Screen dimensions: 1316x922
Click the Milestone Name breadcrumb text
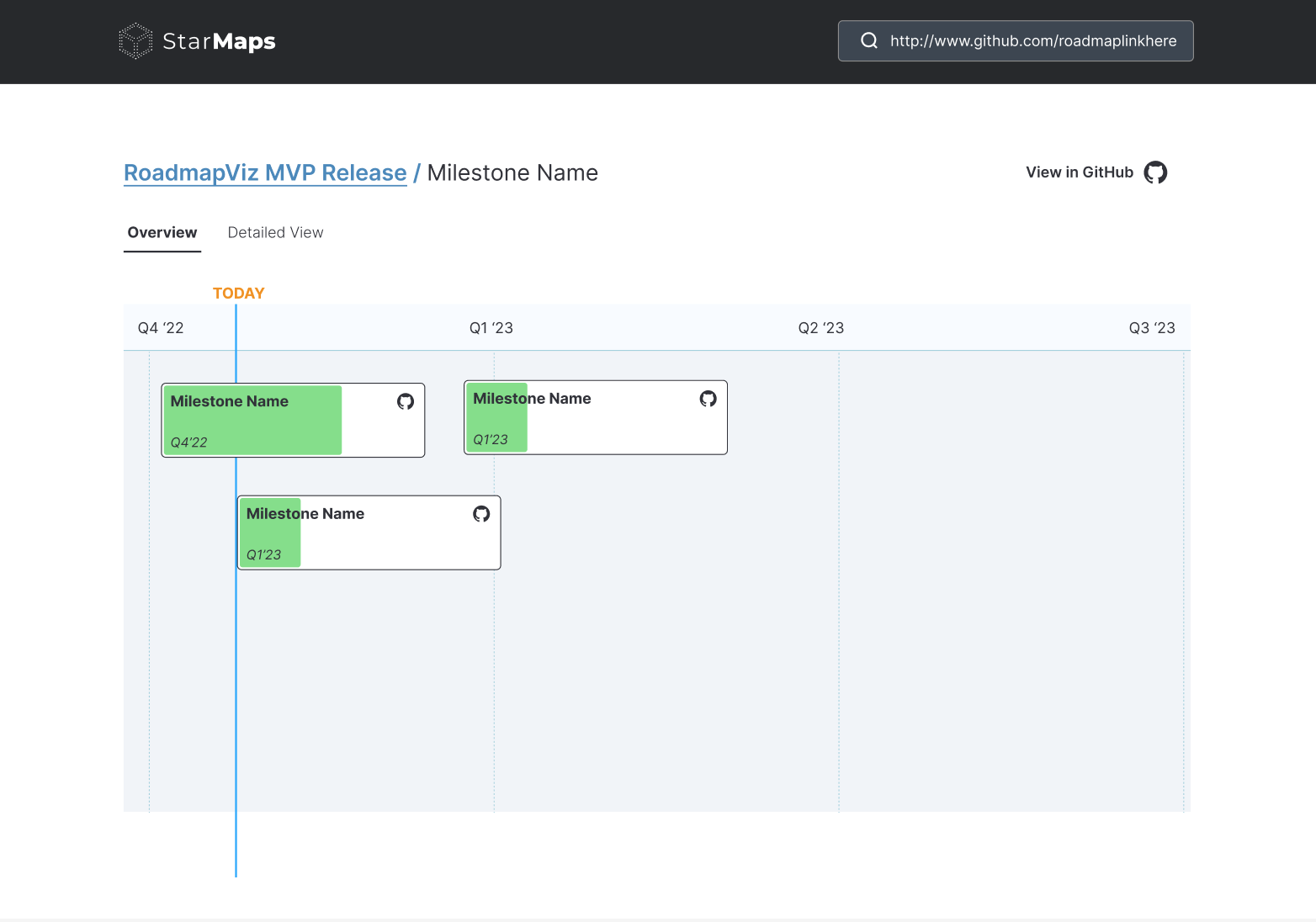click(512, 172)
